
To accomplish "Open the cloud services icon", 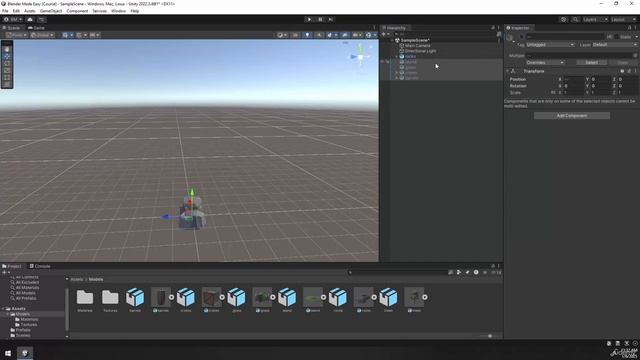I will tap(30, 19).
